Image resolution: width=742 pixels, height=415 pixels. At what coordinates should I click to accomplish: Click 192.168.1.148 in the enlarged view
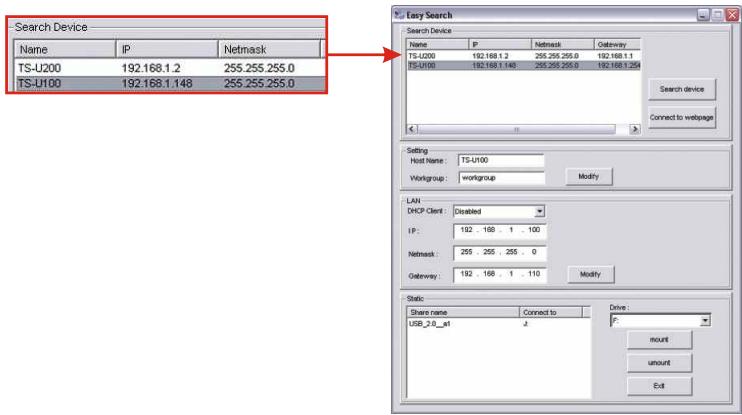pyautogui.click(x=157, y=84)
